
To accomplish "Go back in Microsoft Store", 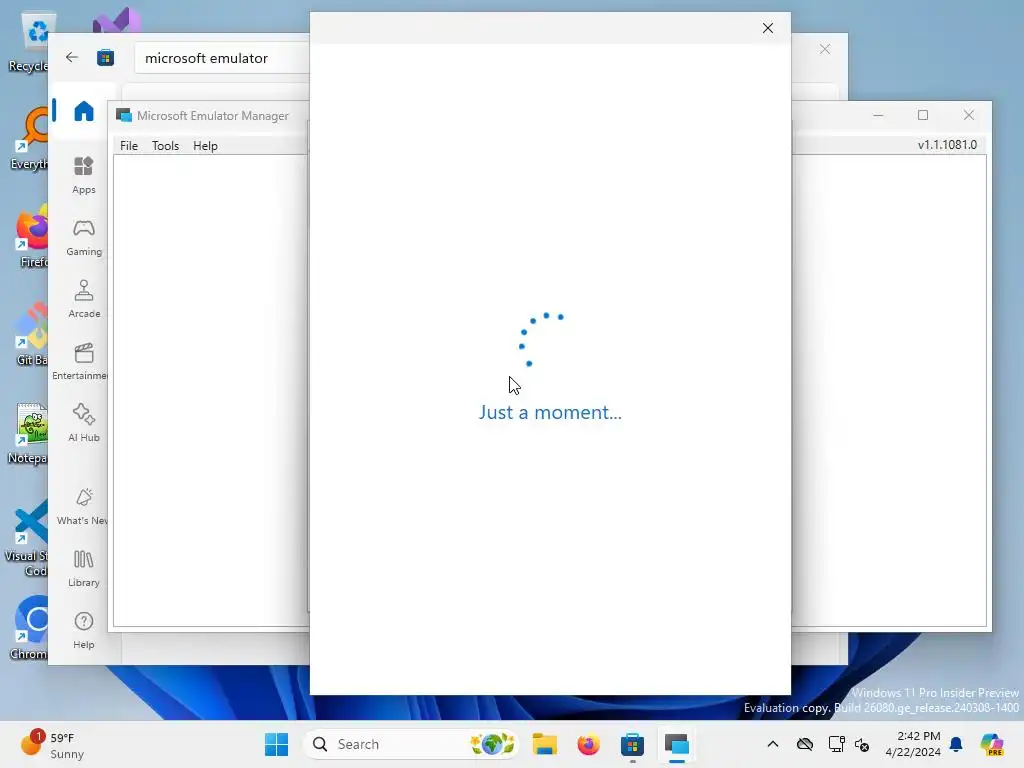I will click(x=72, y=57).
